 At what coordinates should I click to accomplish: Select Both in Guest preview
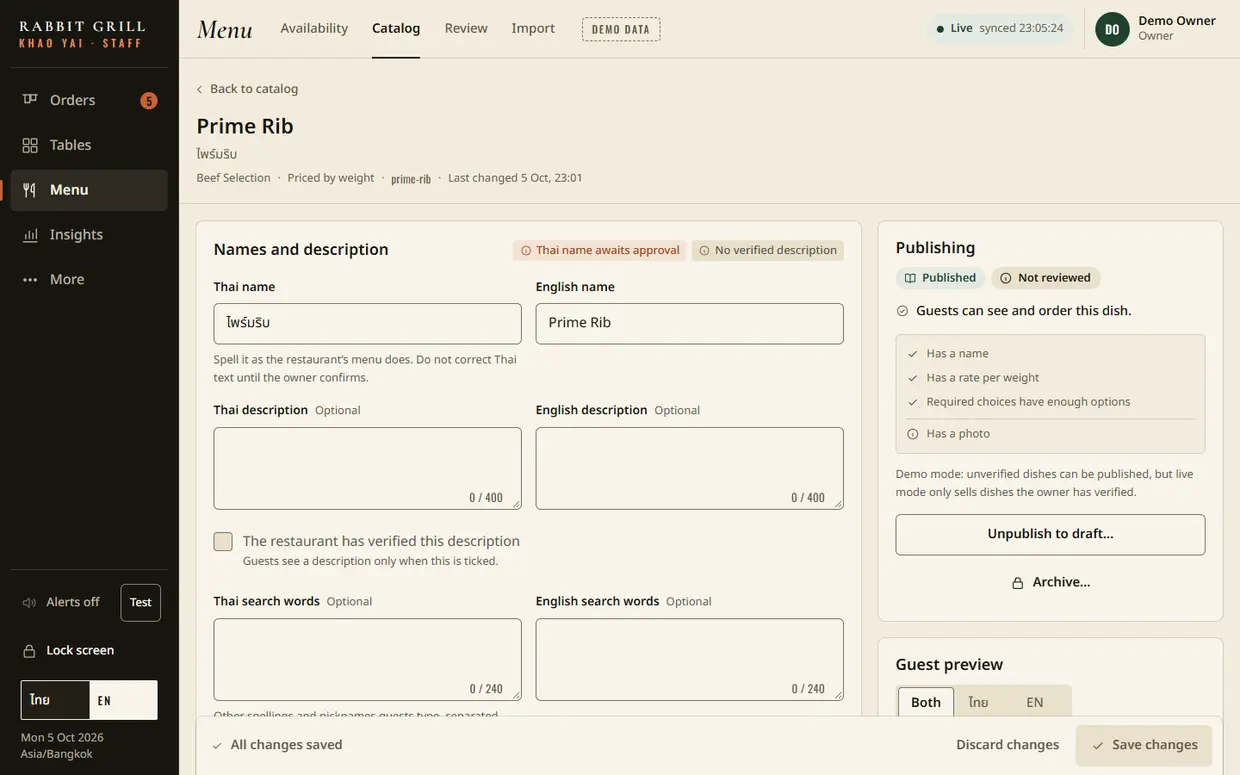926,702
